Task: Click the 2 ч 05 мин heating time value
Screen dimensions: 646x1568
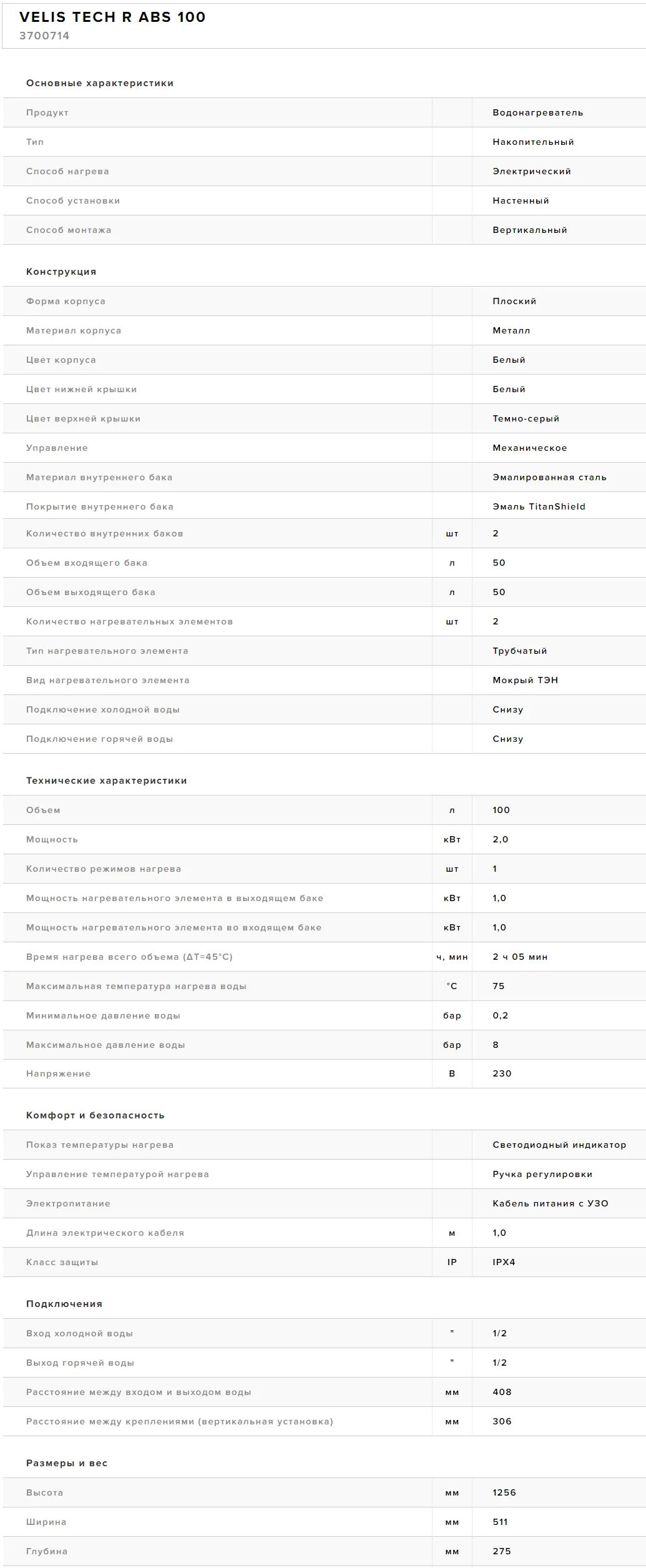Action: tap(520, 957)
